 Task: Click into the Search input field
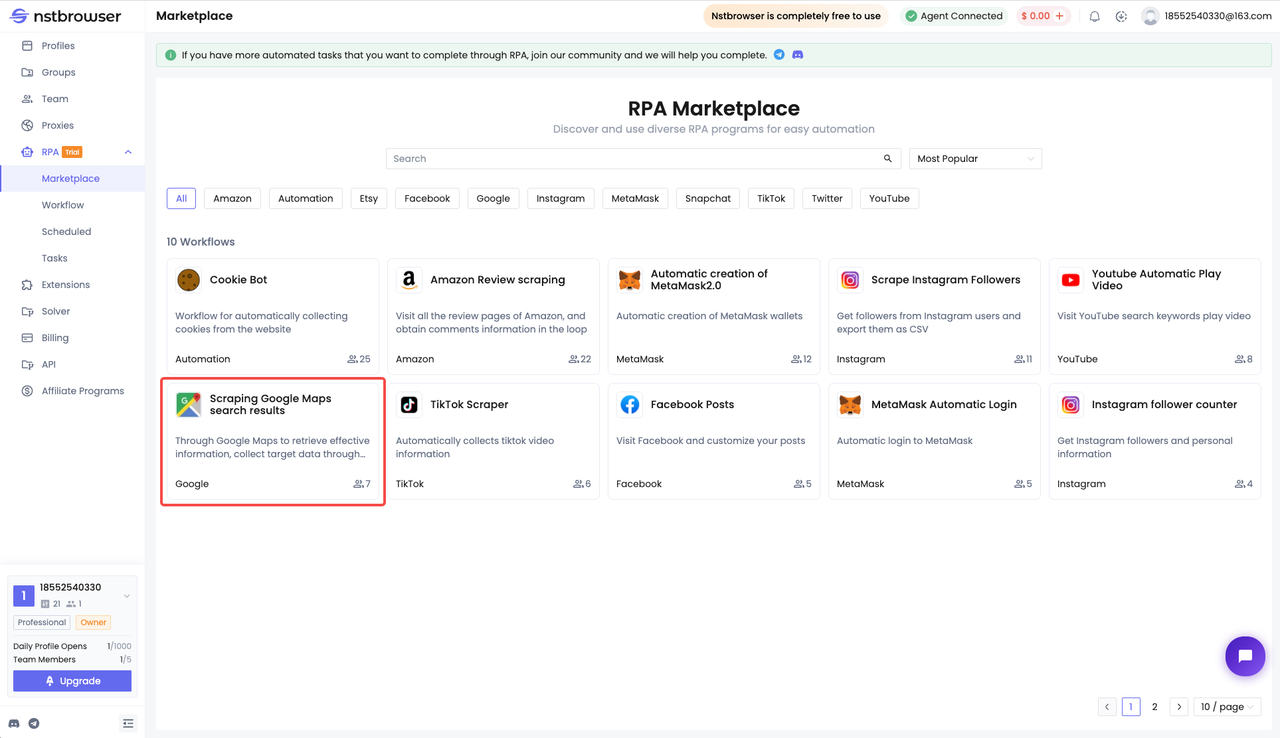coord(641,158)
